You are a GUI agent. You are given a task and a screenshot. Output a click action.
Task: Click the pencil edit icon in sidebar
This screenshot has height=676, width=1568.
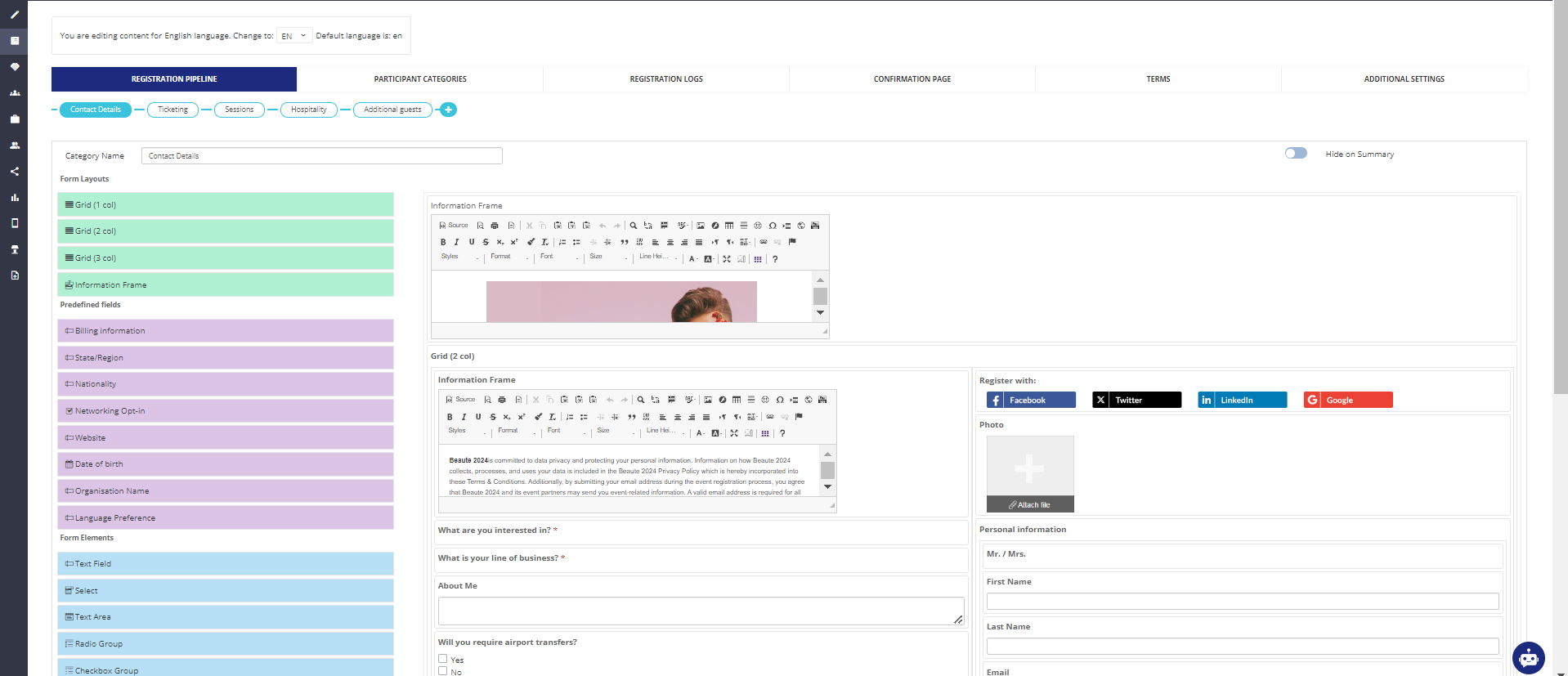pos(14,15)
